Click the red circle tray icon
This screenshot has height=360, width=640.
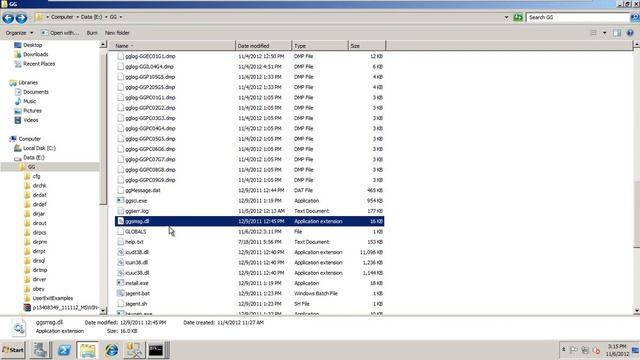coord(596,350)
